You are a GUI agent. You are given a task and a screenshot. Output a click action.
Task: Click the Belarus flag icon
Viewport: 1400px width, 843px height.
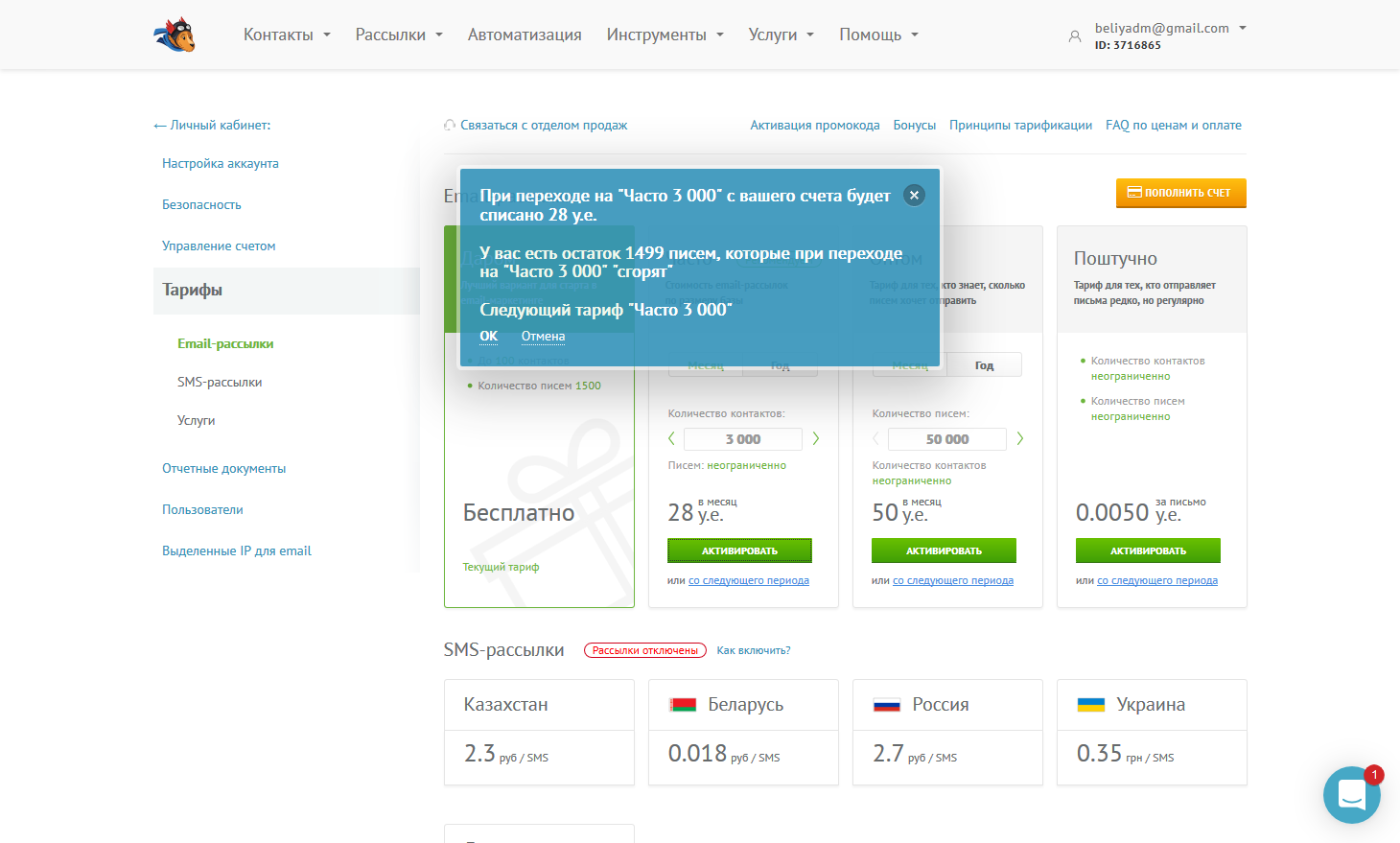(x=683, y=705)
